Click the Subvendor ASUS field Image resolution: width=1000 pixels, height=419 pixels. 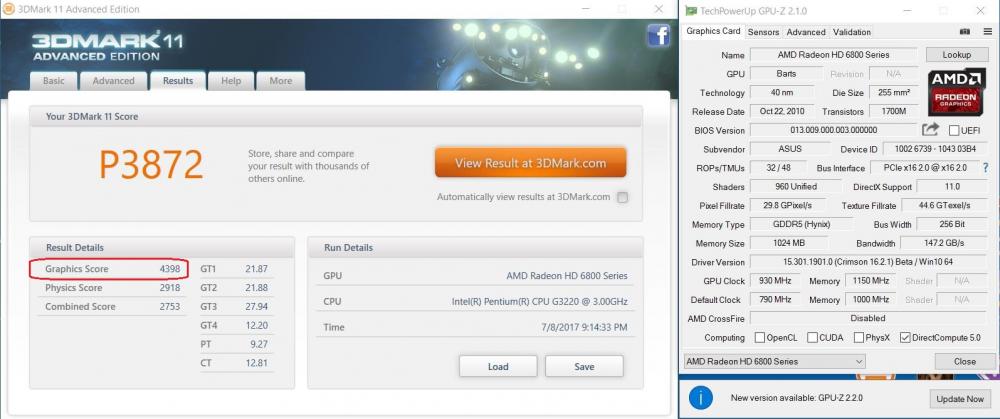pyautogui.click(x=789, y=149)
